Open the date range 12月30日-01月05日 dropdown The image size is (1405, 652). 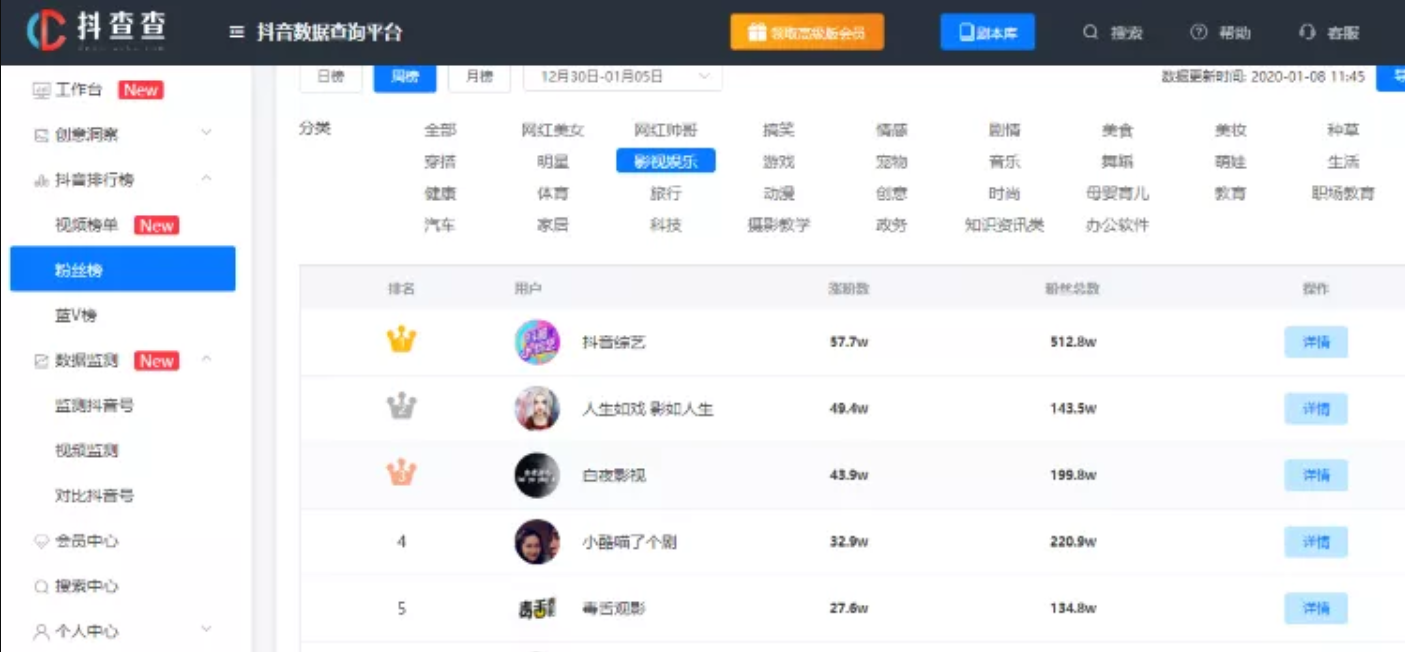(x=622, y=77)
